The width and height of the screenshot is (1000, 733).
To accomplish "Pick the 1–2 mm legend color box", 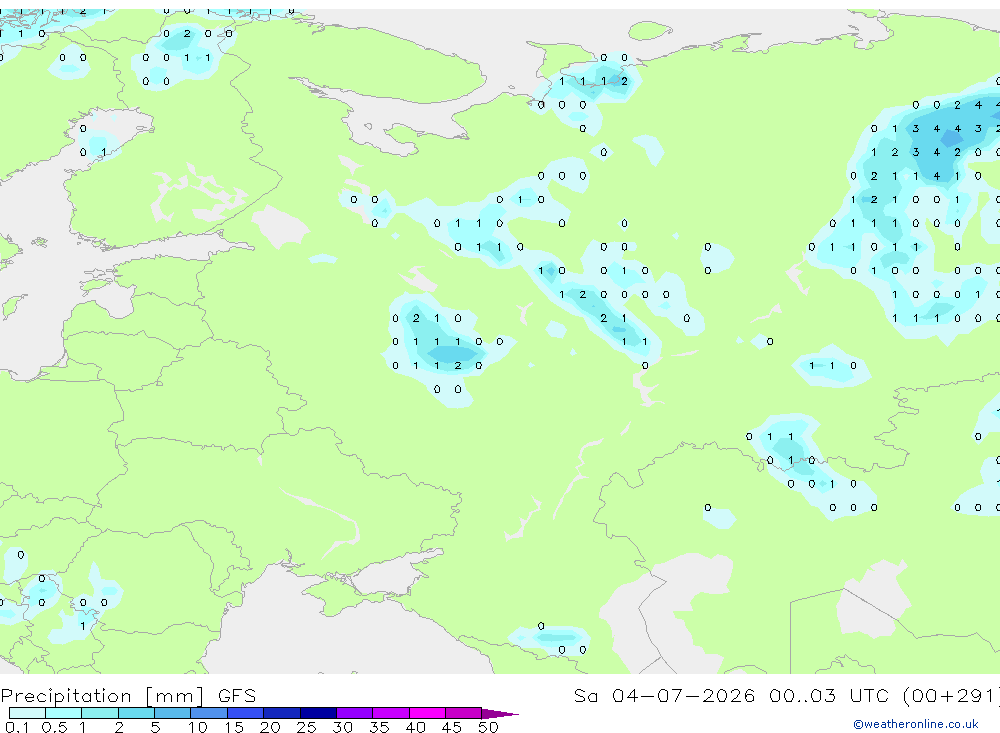I will (x=100, y=713).
